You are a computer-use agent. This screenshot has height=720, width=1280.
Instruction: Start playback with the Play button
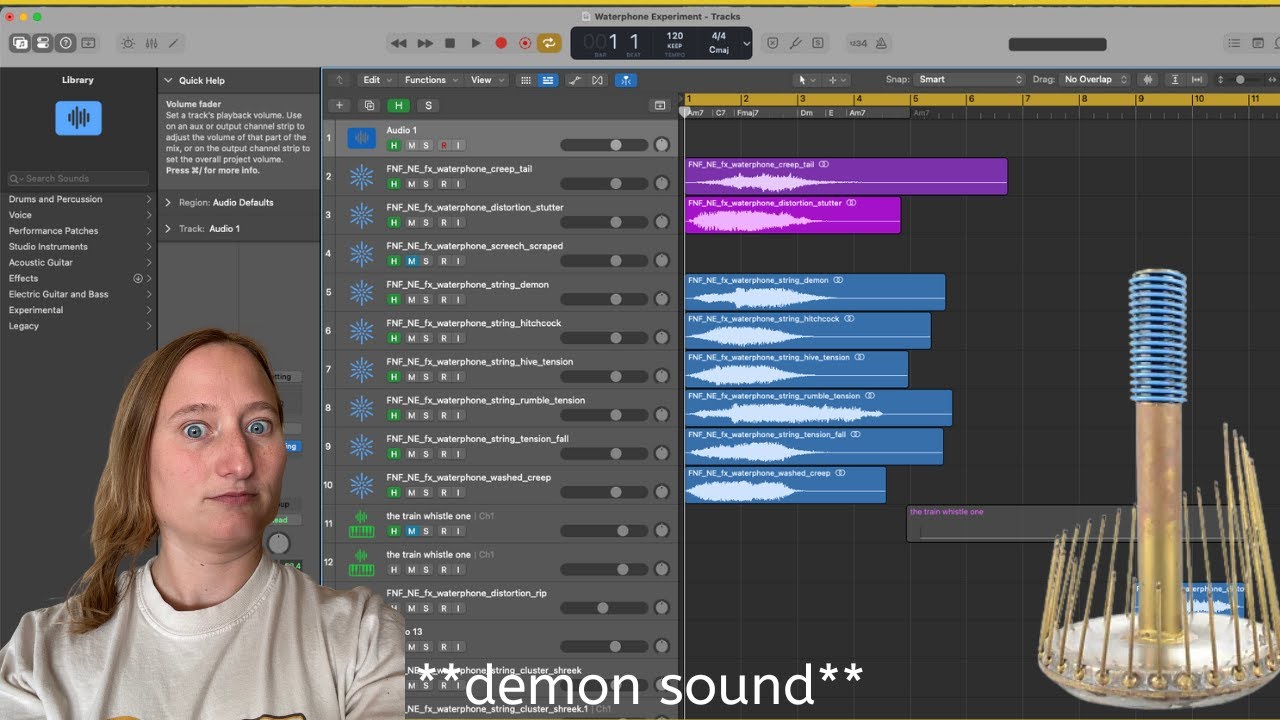tap(475, 43)
